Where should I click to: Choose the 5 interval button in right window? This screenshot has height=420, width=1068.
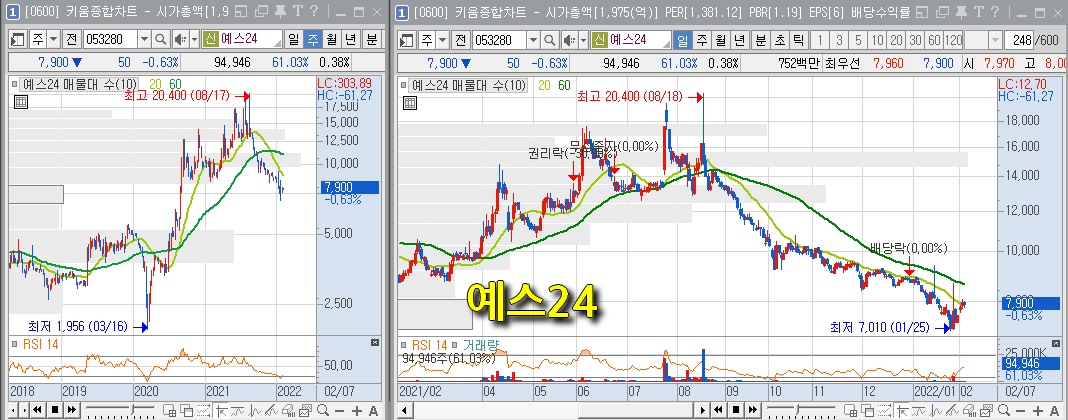[x=858, y=39]
